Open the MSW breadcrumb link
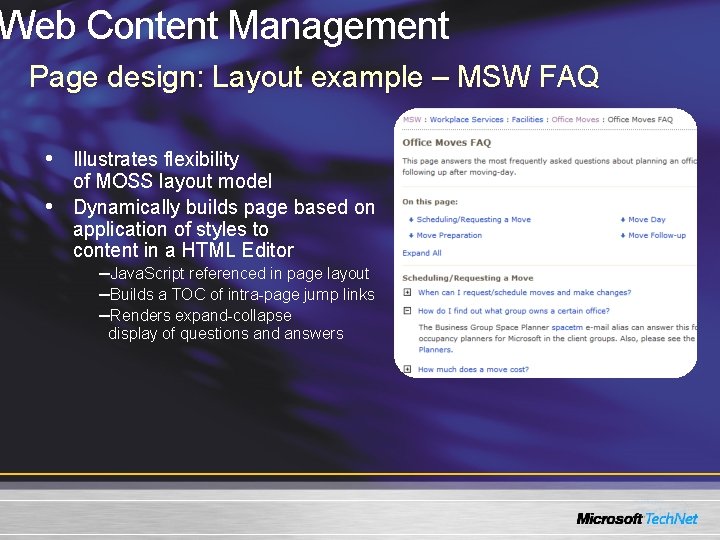 click(412, 119)
